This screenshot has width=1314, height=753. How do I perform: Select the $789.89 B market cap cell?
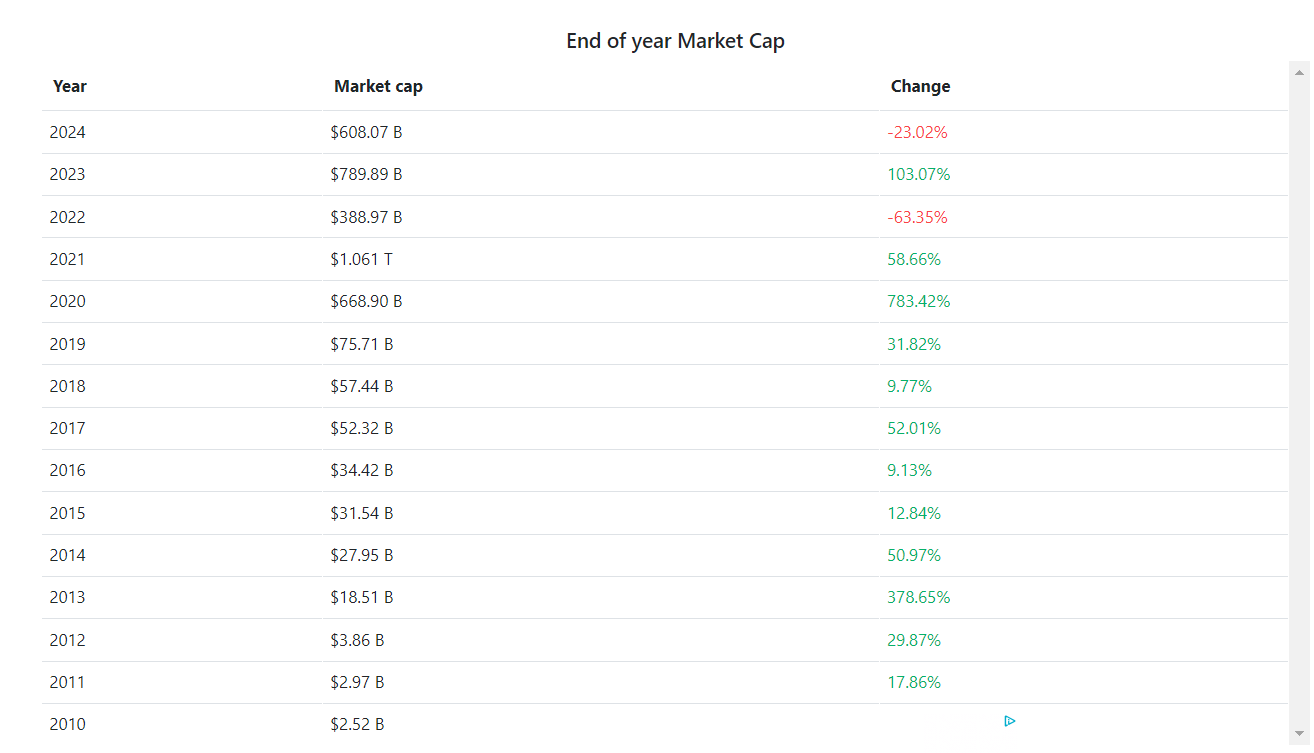click(x=366, y=174)
